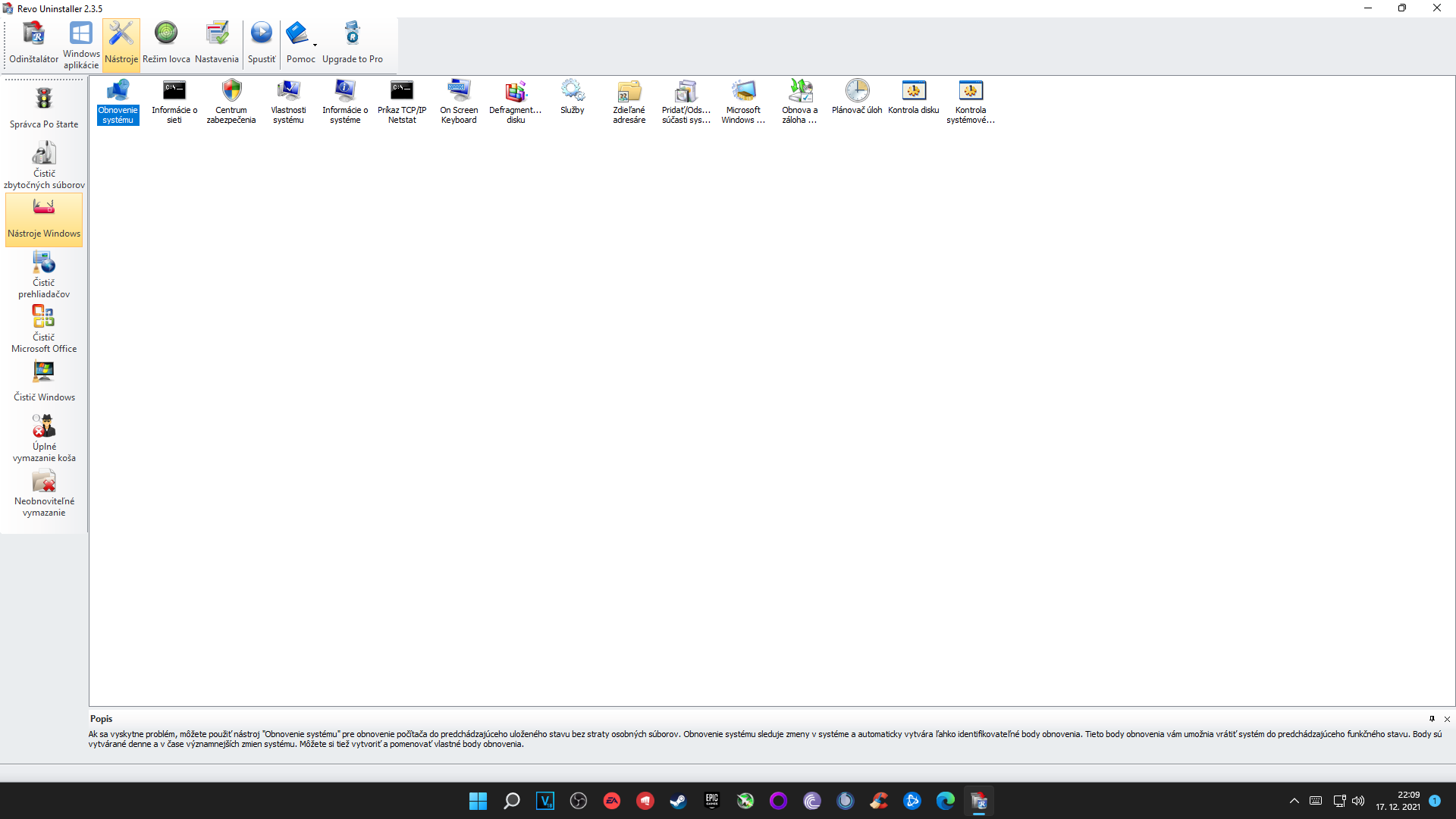Launch Centrum zabezpečenia tool

click(231, 101)
